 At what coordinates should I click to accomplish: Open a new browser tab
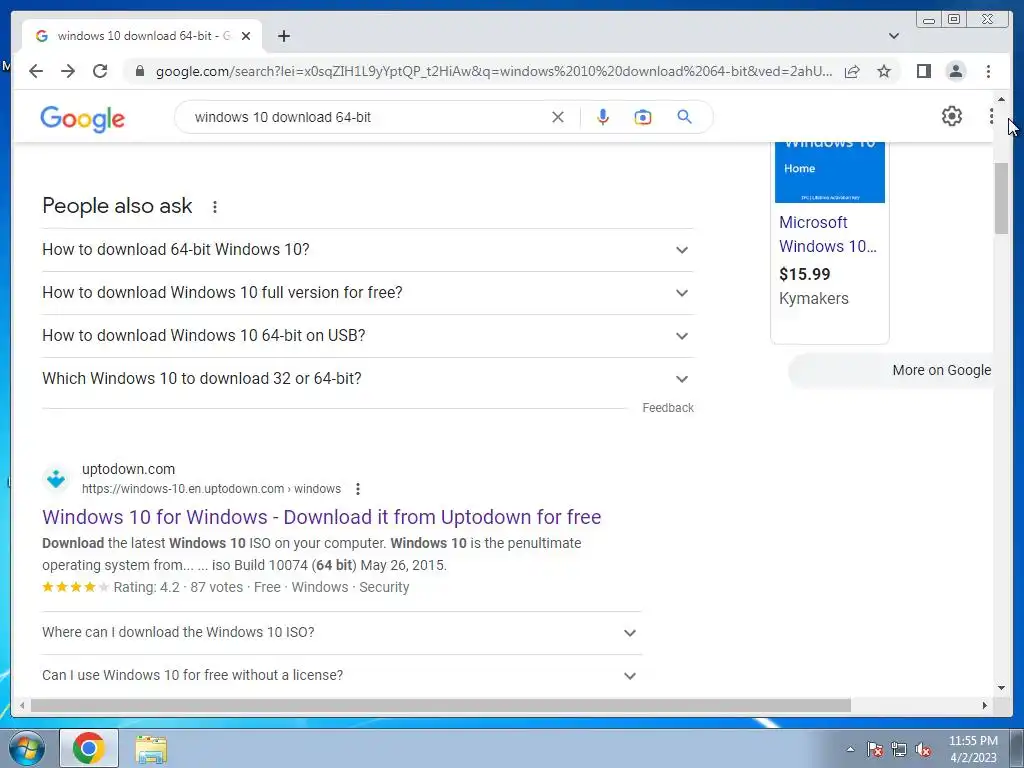click(283, 36)
